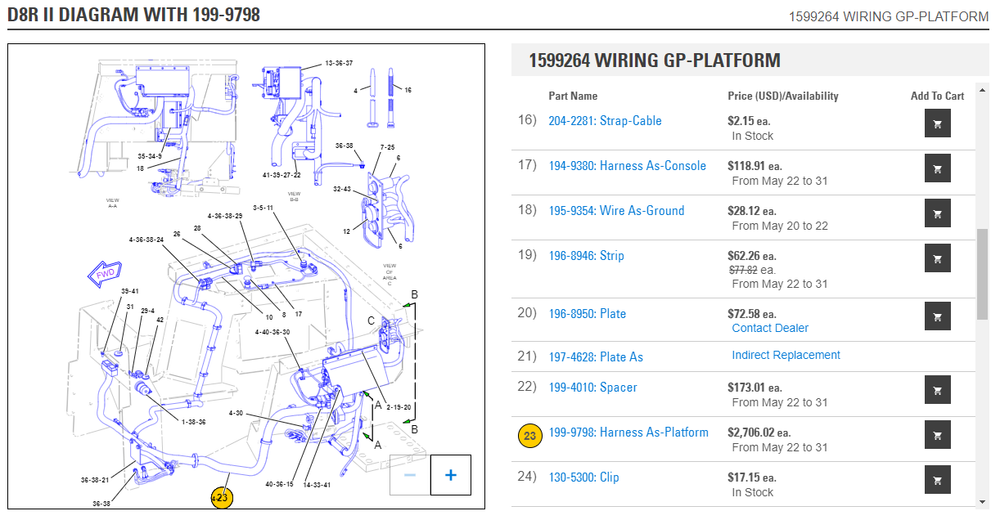Click scrollbar down arrow in parts list

coord(982,501)
